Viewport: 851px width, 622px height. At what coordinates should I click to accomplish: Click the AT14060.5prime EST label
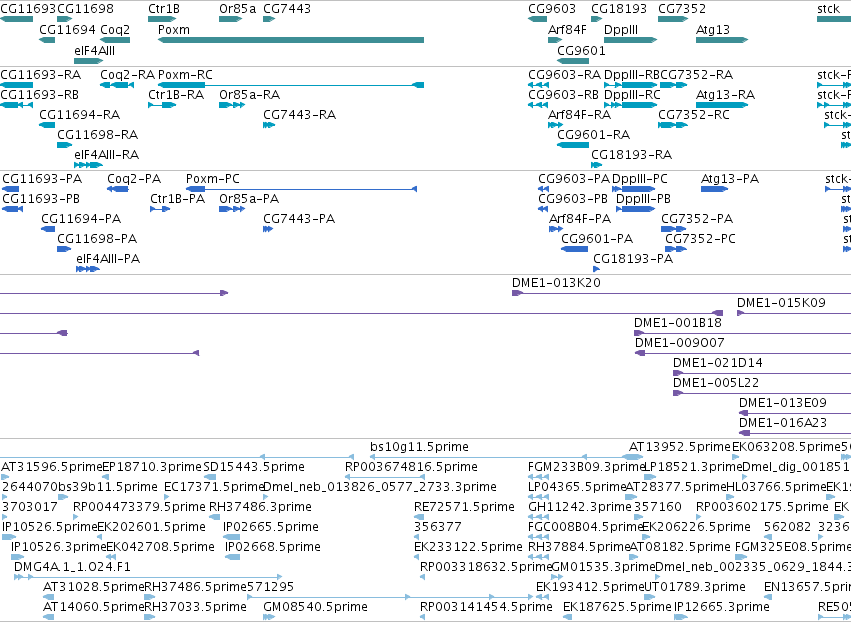[x=93, y=607]
